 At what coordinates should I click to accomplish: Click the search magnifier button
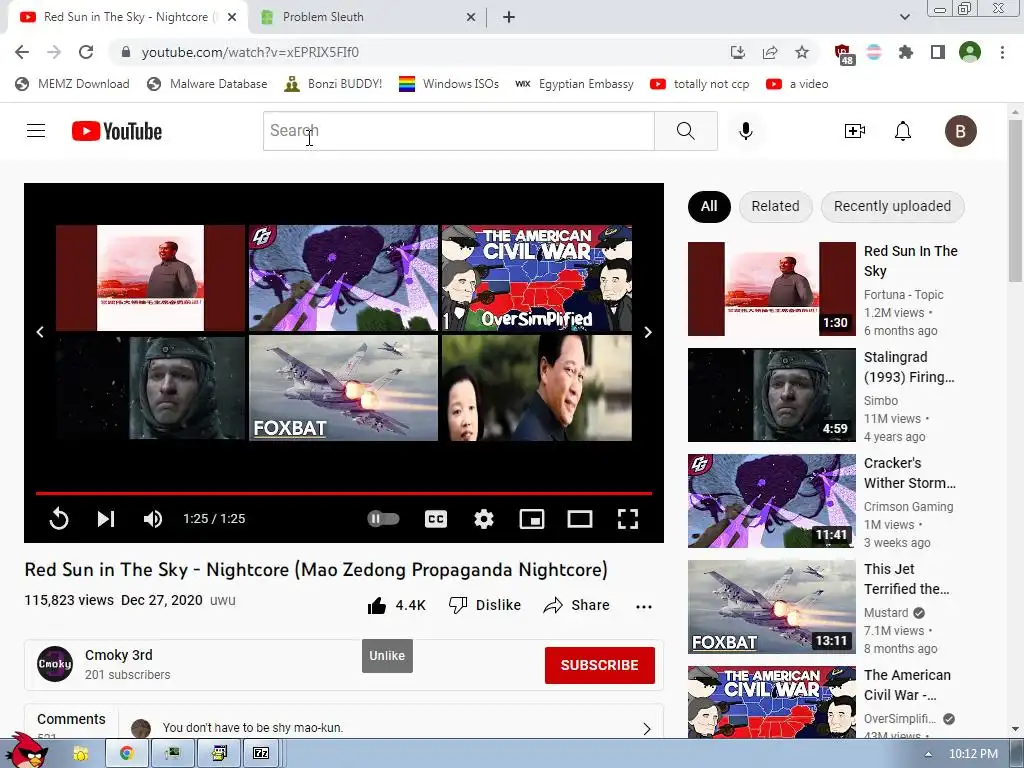point(686,131)
